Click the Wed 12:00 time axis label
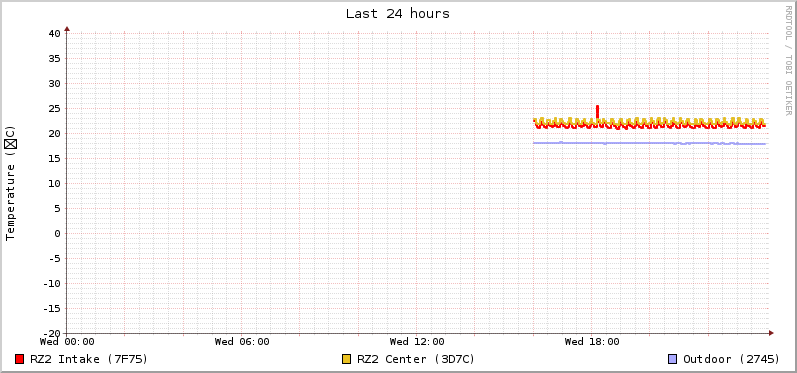The width and height of the screenshot is (797, 373). 417,341
